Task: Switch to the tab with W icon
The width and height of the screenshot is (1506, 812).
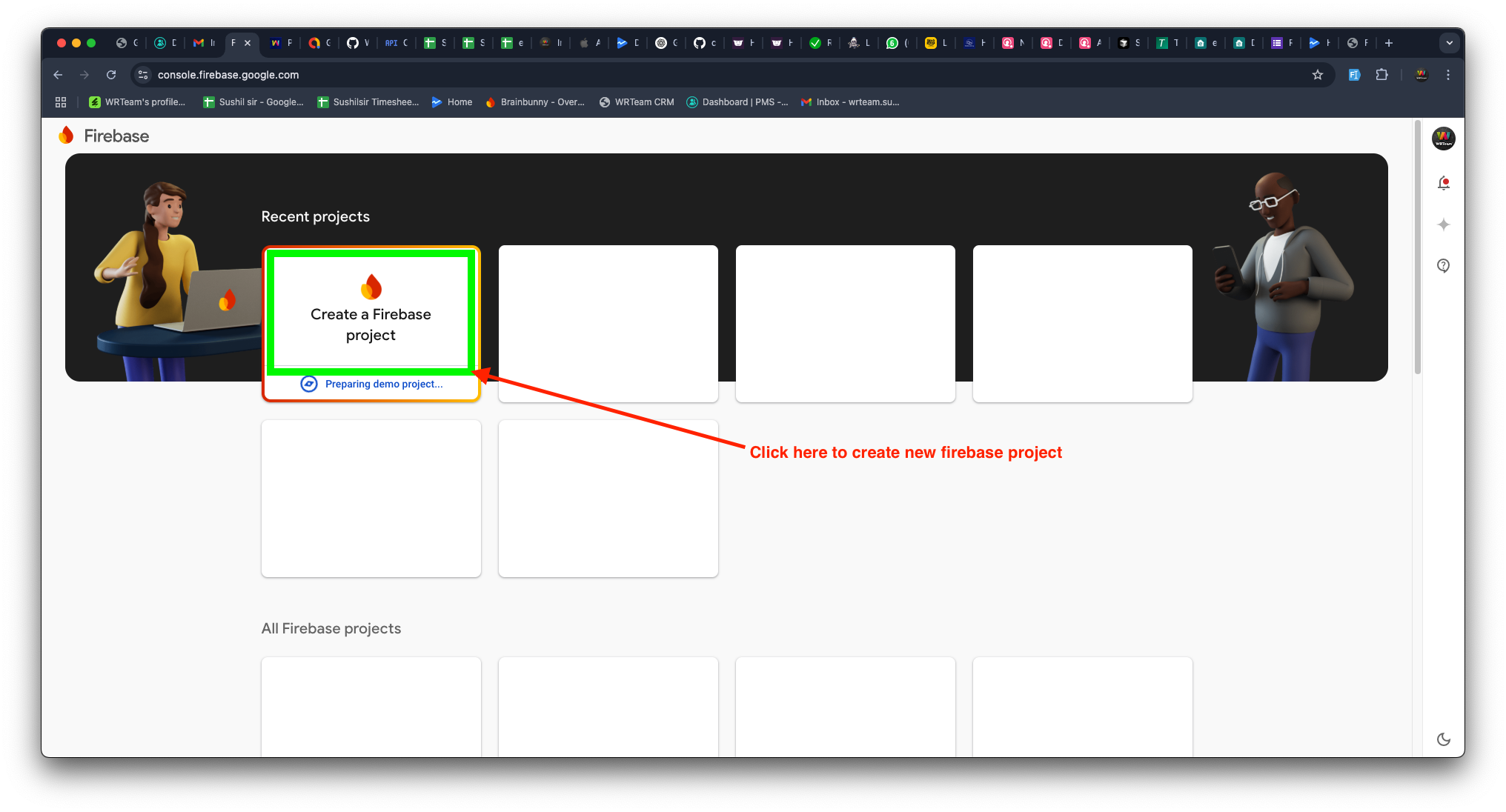Action: (281, 43)
